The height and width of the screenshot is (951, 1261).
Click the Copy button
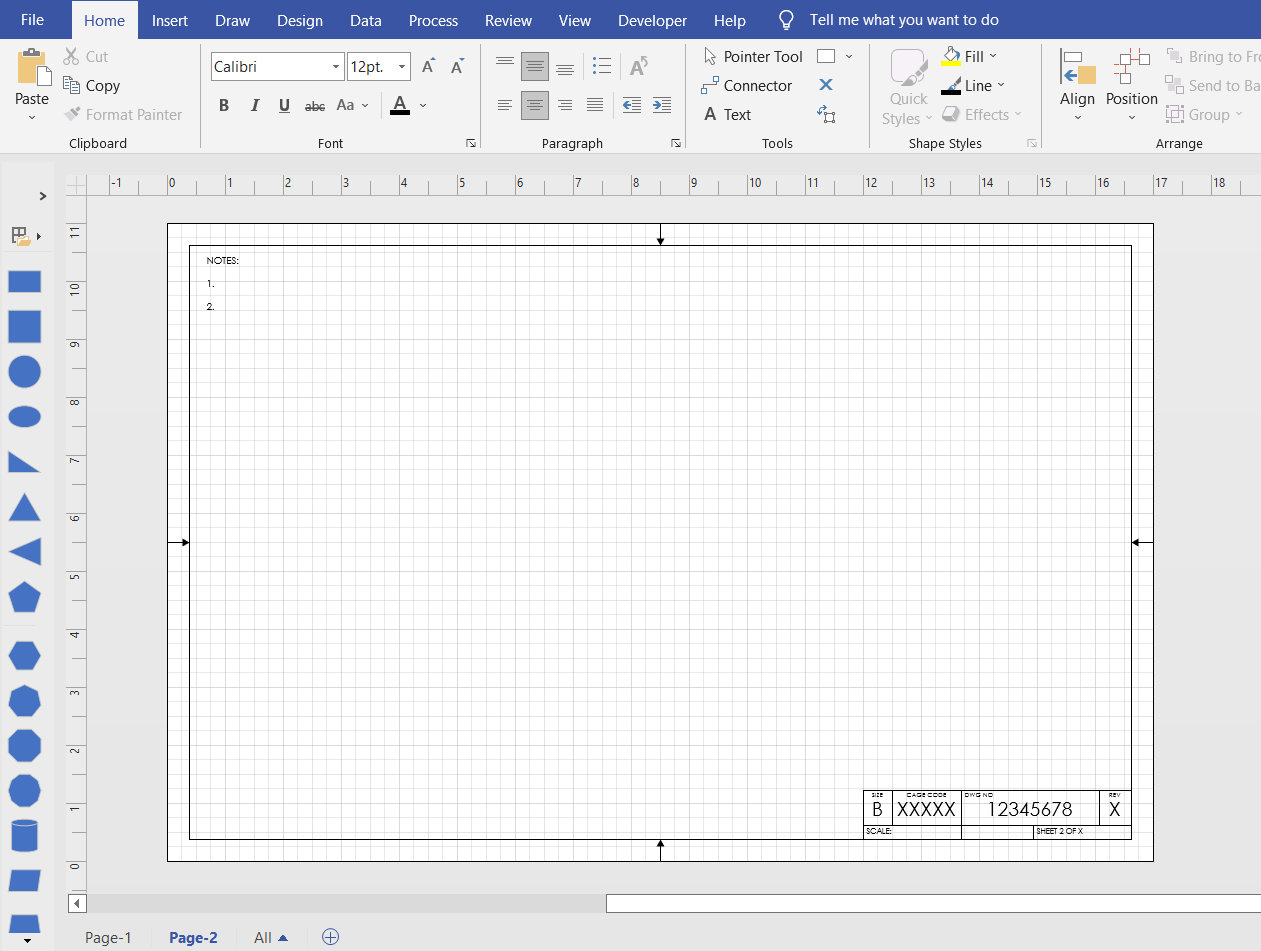(x=91, y=85)
